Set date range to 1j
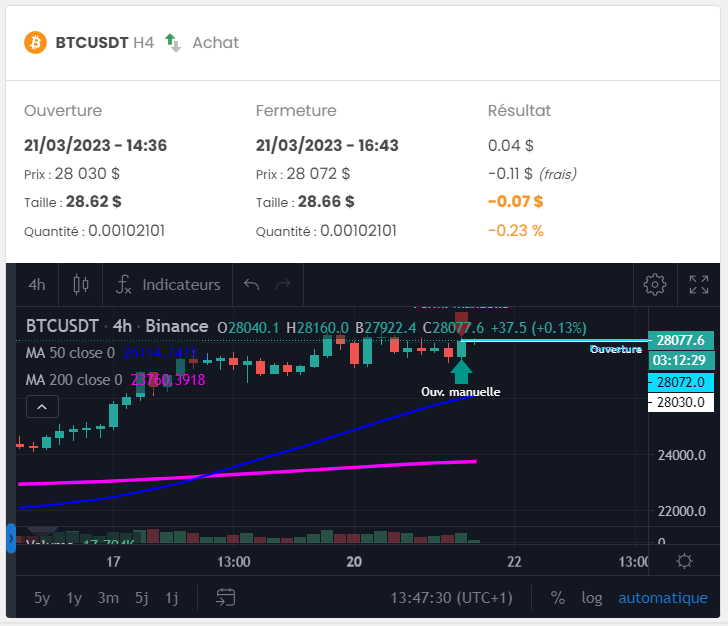The height and width of the screenshot is (626, 728). [172, 598]
